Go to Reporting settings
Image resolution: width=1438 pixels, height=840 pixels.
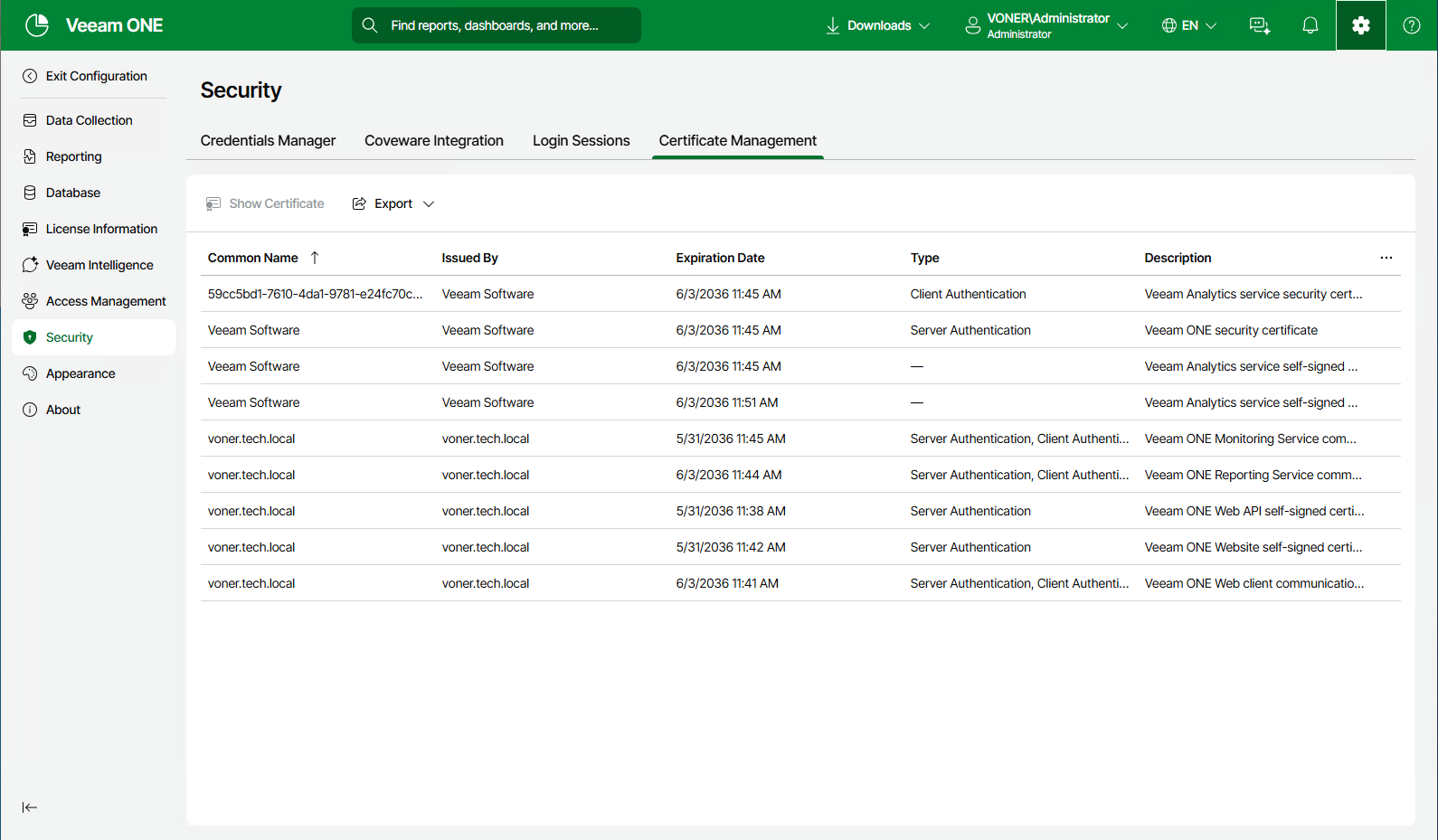[x=73, y=156]
